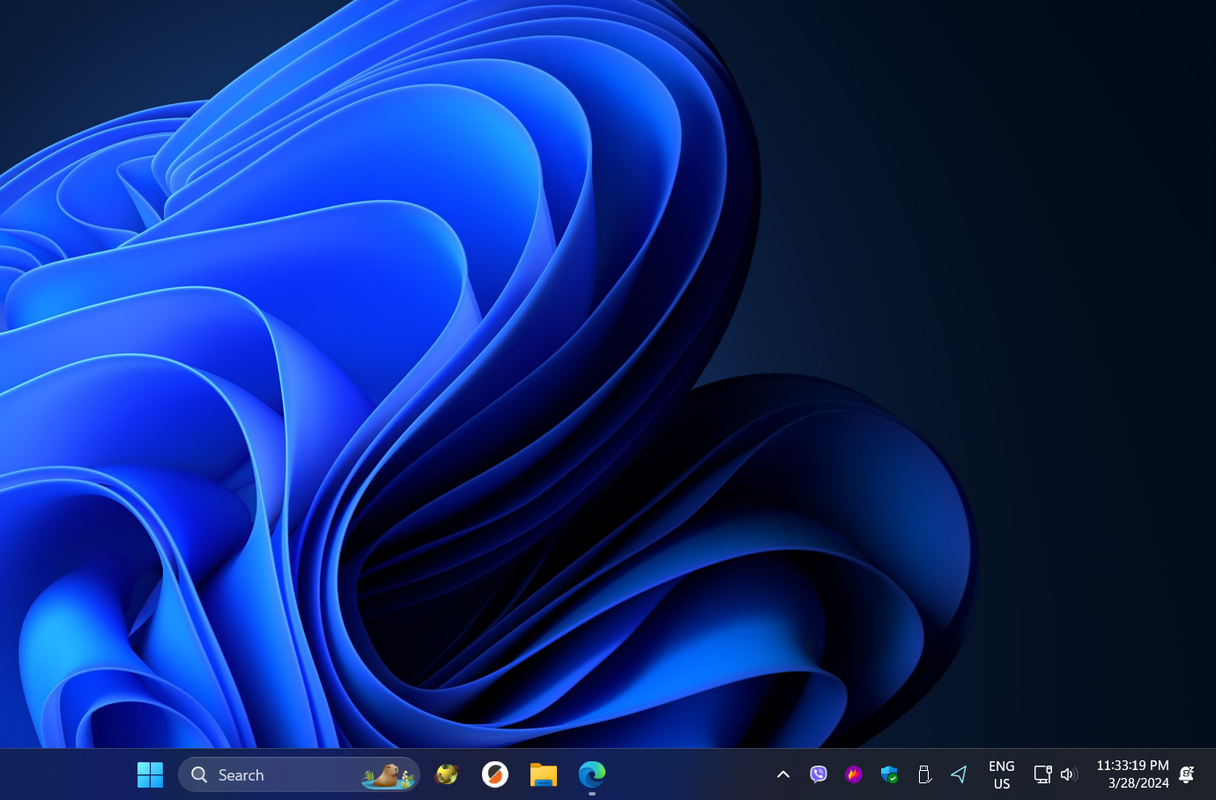Click the location arrow tray icon

click(959, 774)
